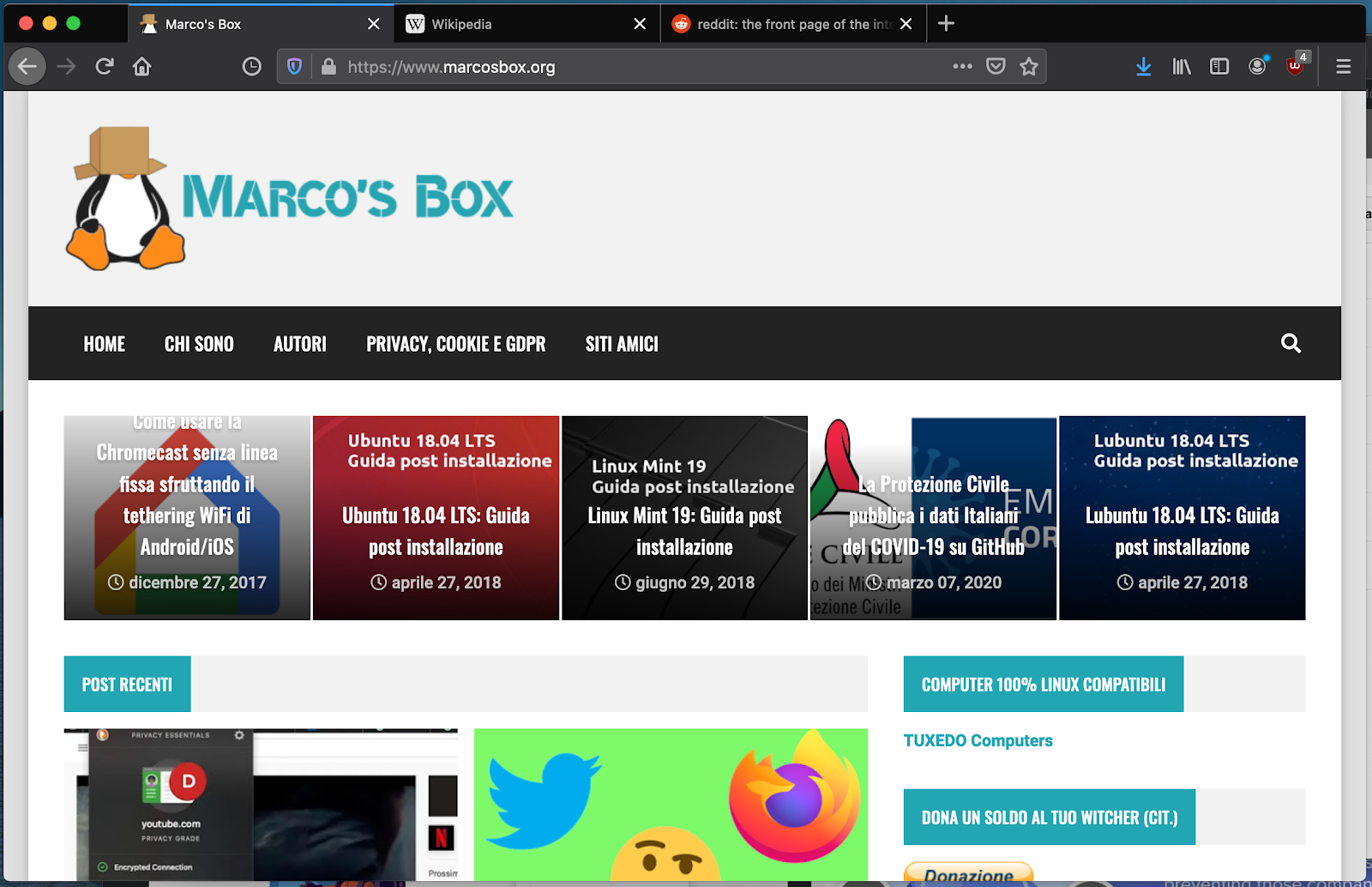The height and width of the screenshot is (887, 1372).
Task: Open Firefox account icon
Action: click(1257, 67)
